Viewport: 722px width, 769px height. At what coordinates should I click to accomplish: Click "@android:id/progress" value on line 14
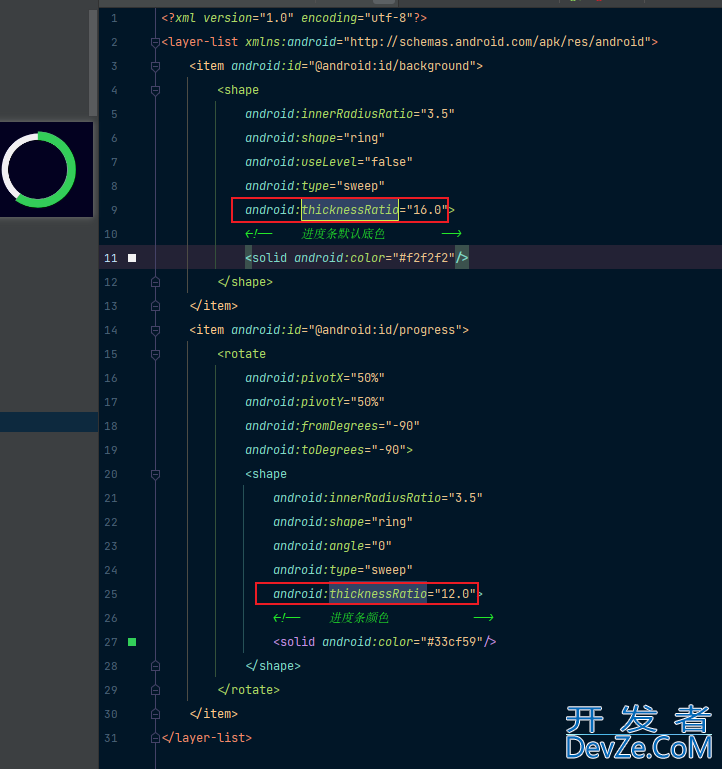[385, 330]
